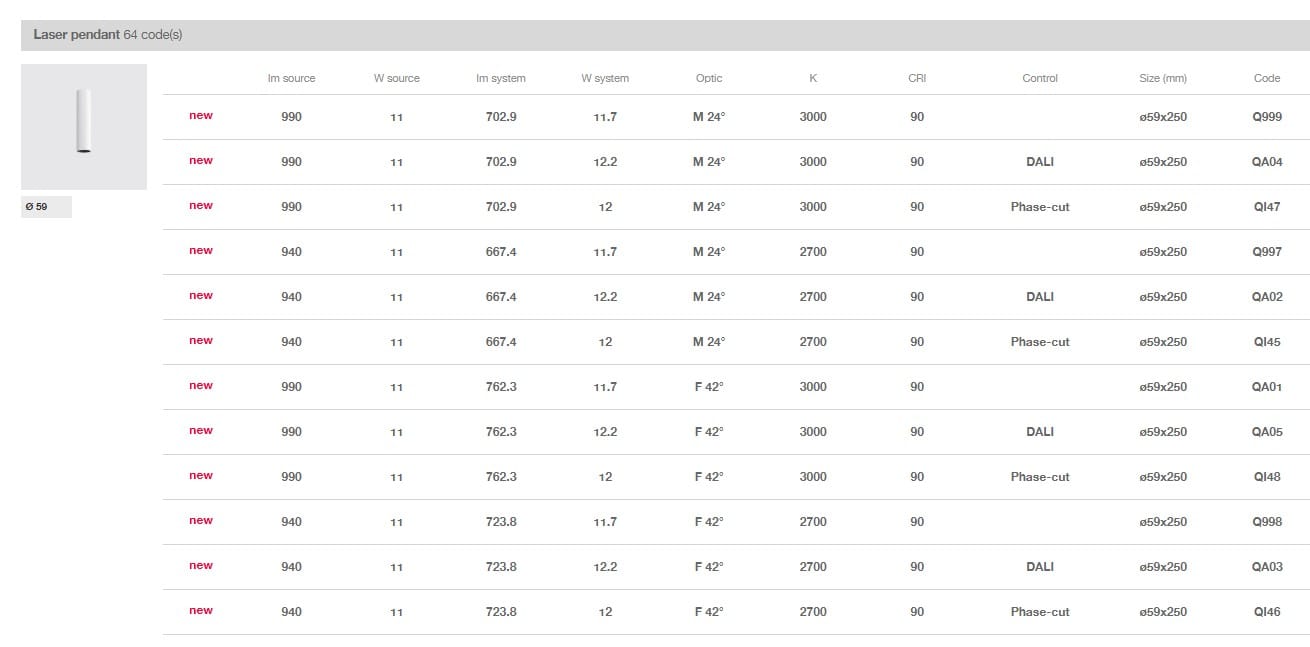The height and width of the screenshot is (647, 1310).
Task: Open product code QI45
Action: pos(1266,342)
